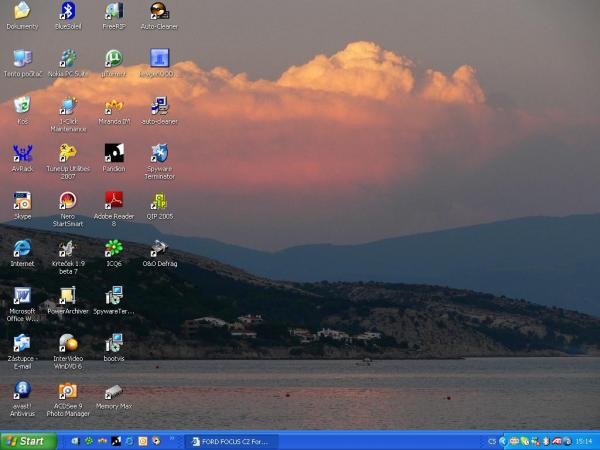Click the Start button

click(x=27, y=441)
